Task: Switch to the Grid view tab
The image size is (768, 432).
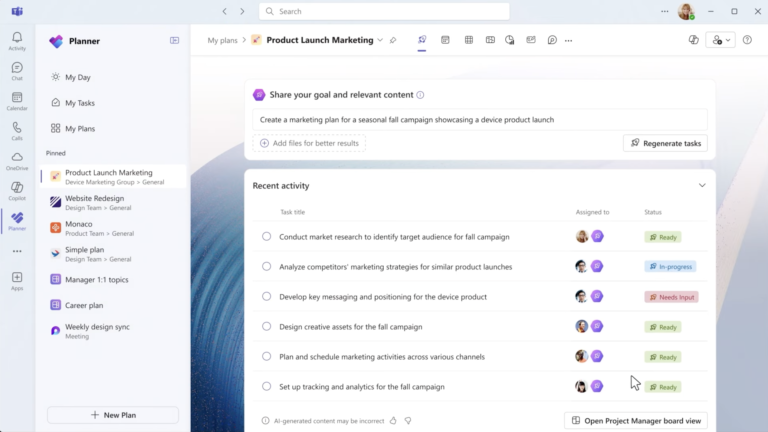Action: [x=469, y=40]
